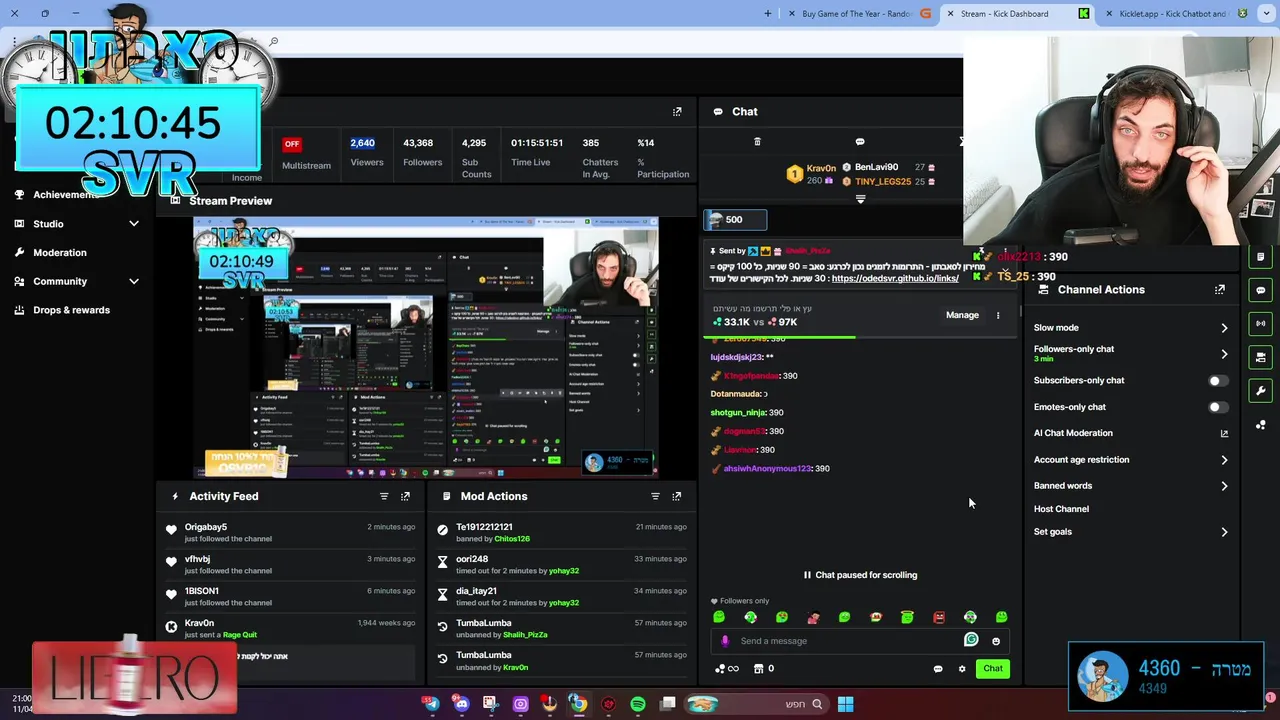Screen dimensions: 1280x720
Task: Click the purple microphone icon in chat input
Action: (725, 641)
